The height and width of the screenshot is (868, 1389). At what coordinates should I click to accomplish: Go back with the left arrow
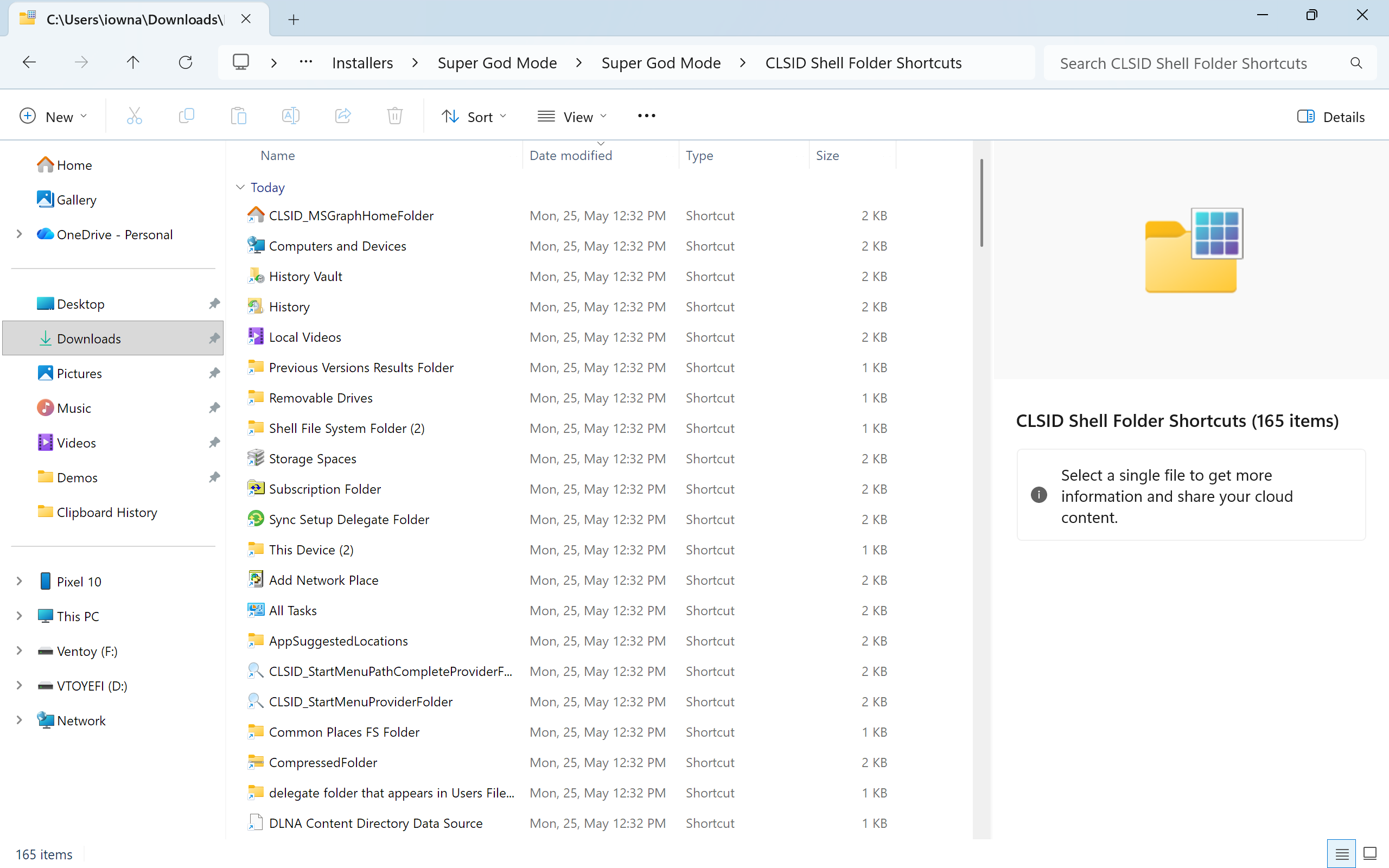coord(29,62)
